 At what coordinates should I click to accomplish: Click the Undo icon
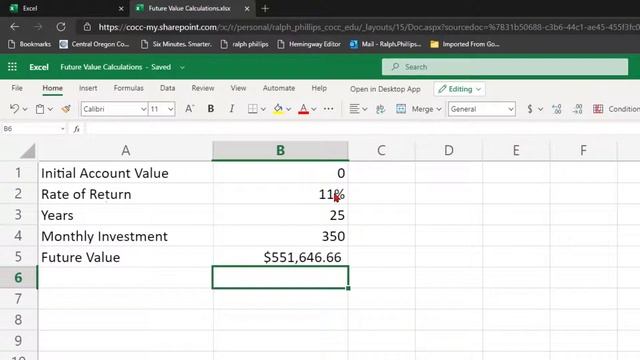(x=14, y=109)
